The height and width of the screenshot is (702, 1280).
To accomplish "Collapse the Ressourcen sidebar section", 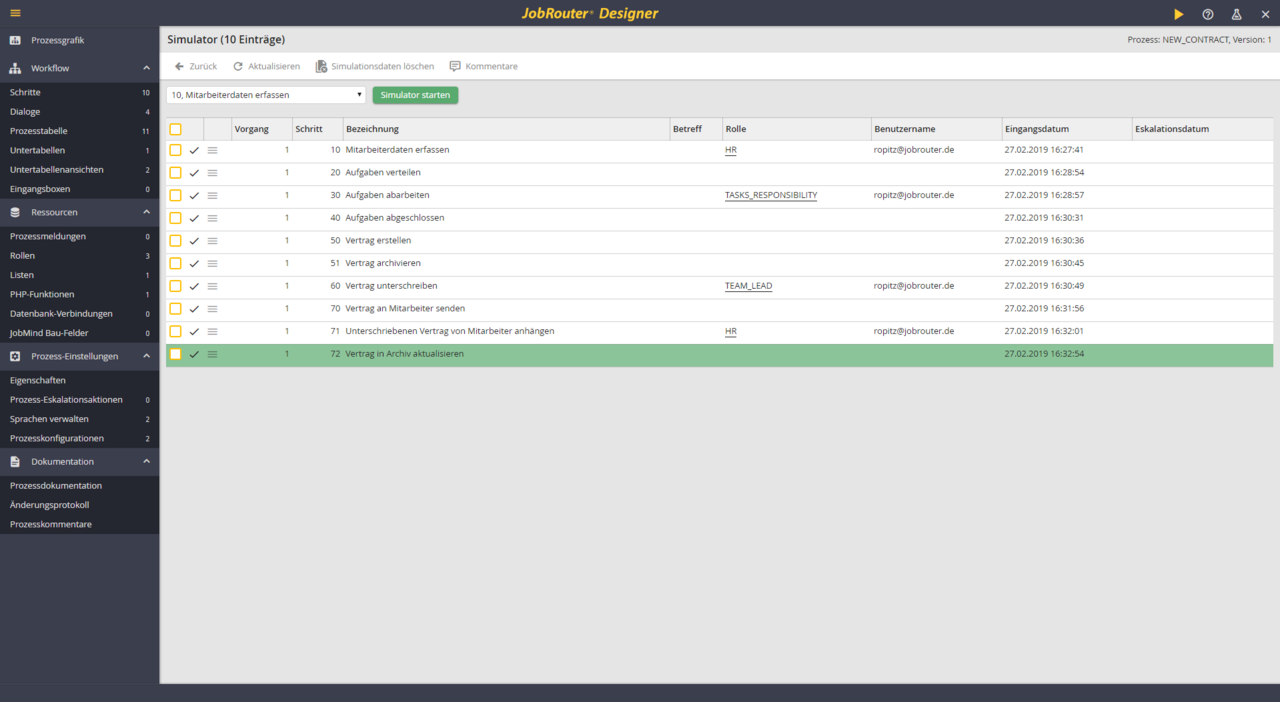I will point(146,212).
